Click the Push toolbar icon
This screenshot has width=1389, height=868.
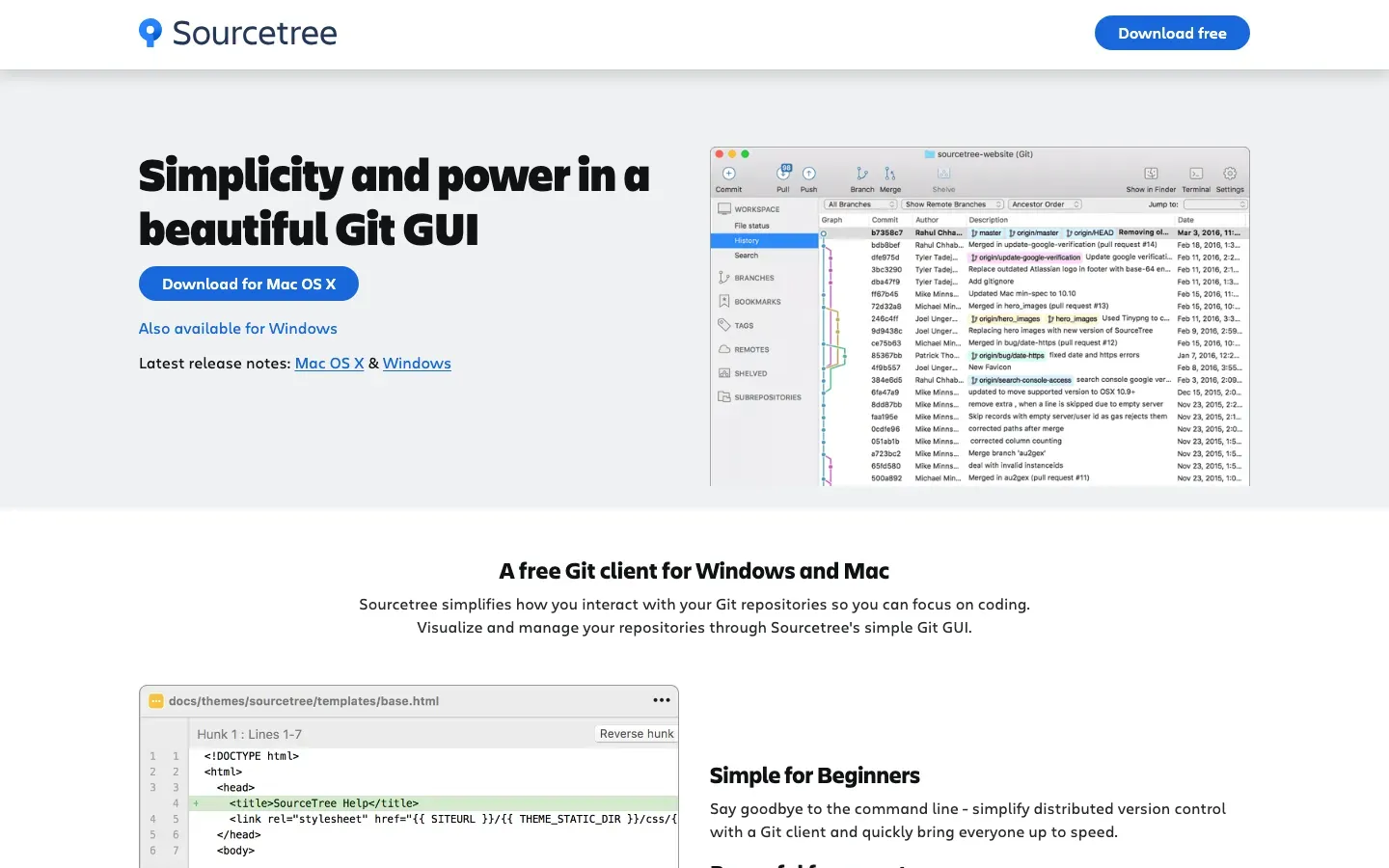[809, 174]
